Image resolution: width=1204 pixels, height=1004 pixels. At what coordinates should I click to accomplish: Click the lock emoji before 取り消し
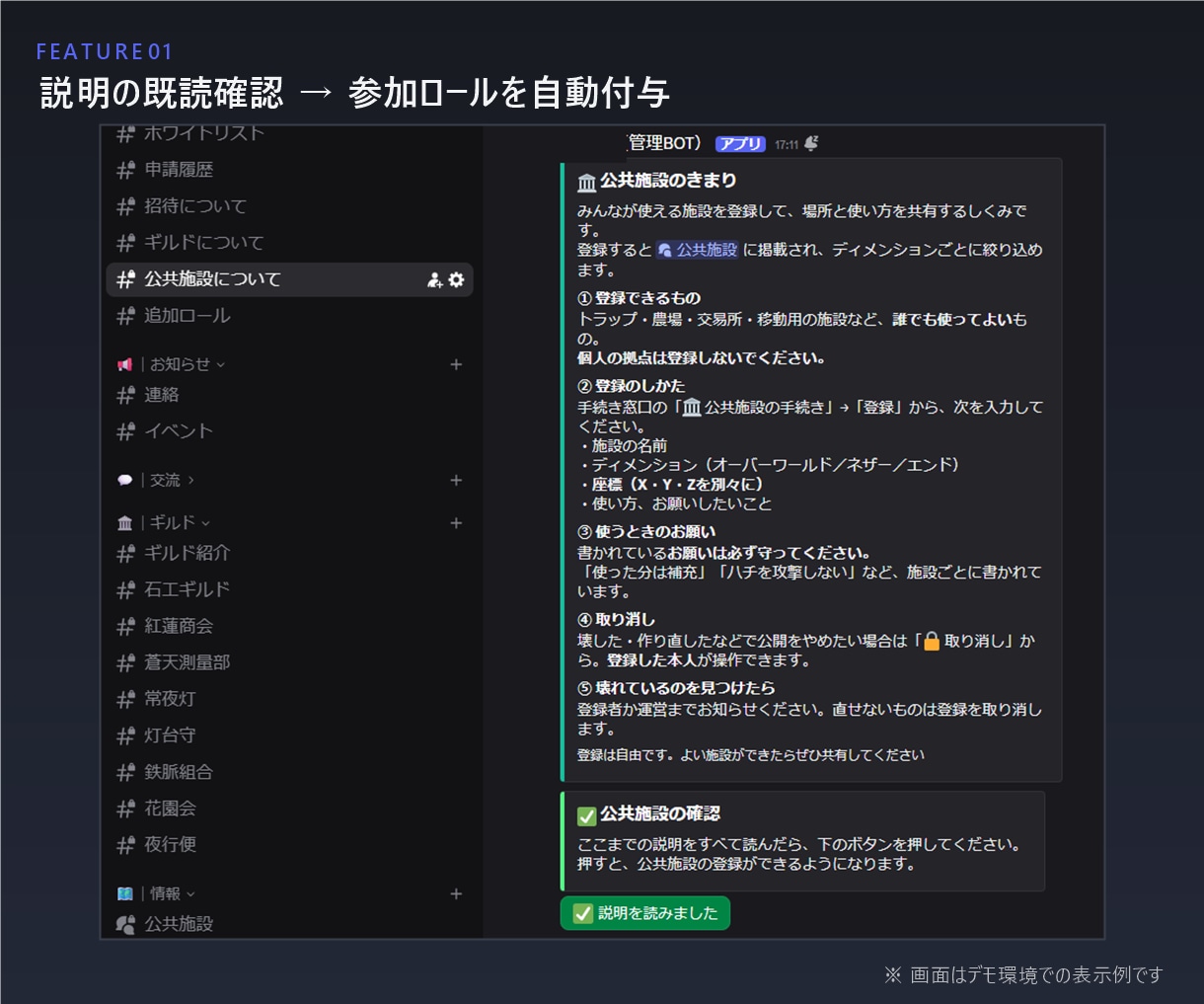(931, 641)
